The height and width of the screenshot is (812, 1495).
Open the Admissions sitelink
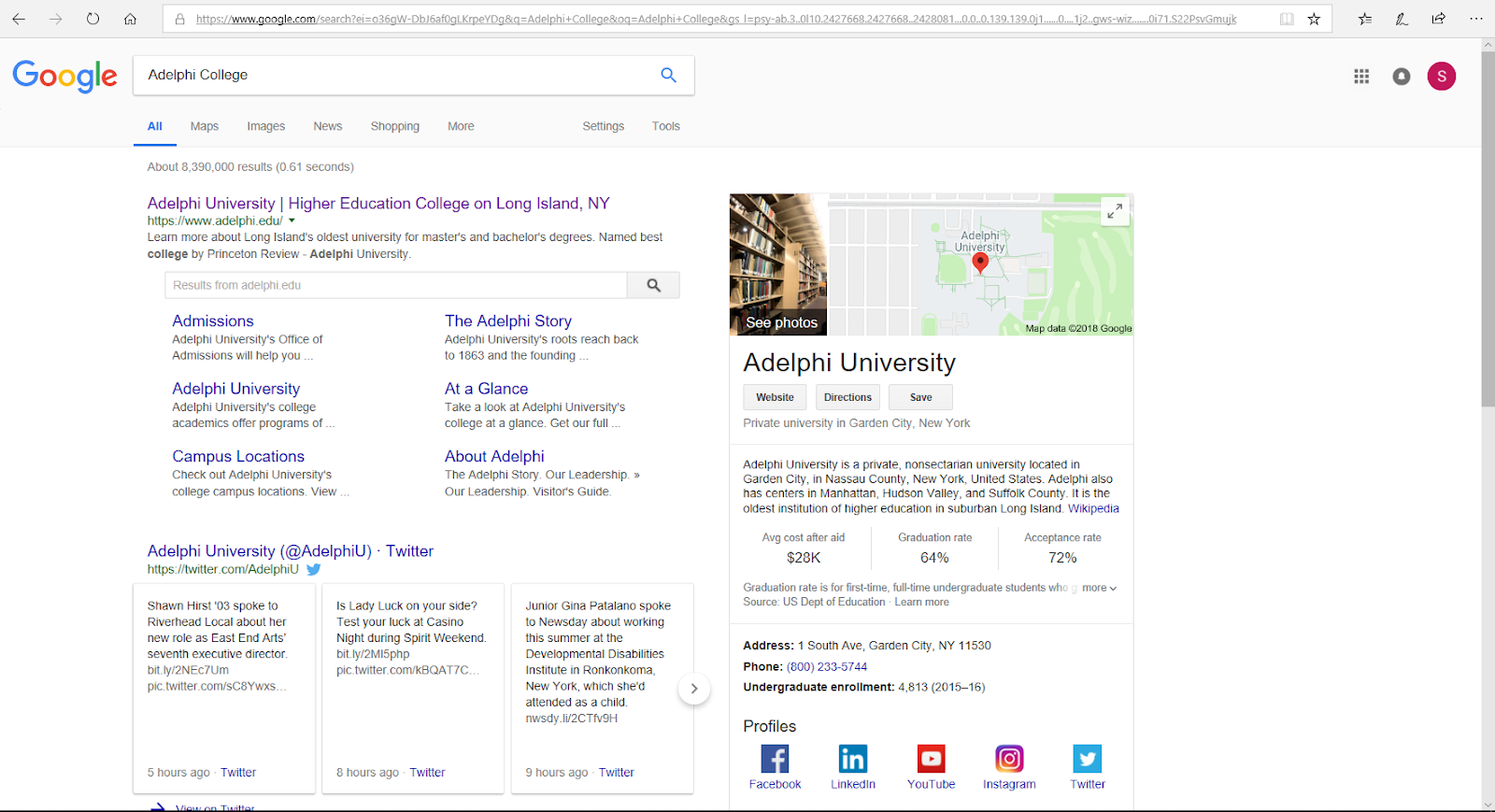(x=213, y=321)
